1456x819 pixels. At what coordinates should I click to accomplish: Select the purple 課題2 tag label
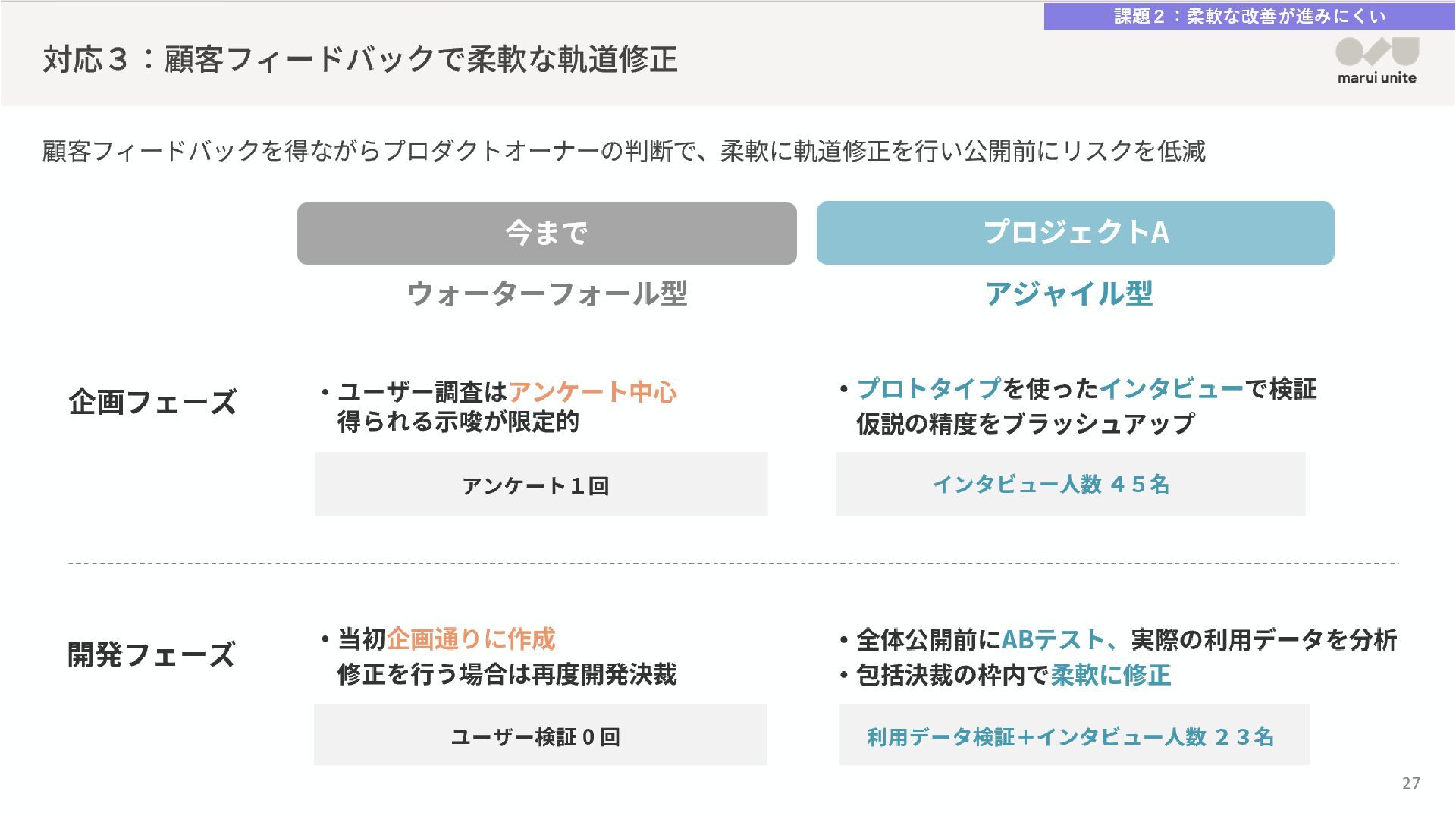pos(1249,17)
